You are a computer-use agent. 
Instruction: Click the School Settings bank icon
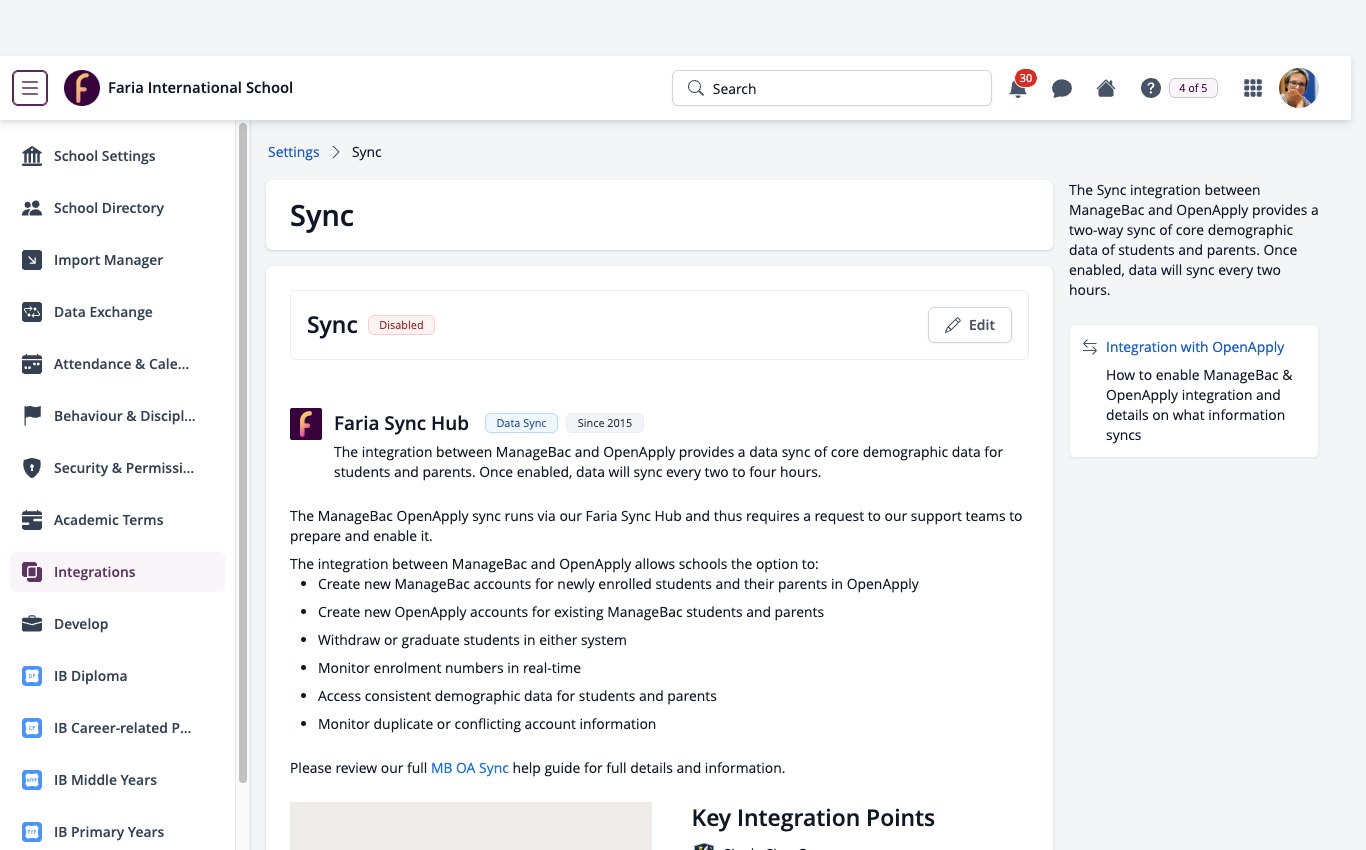click(x=32, y=156)
